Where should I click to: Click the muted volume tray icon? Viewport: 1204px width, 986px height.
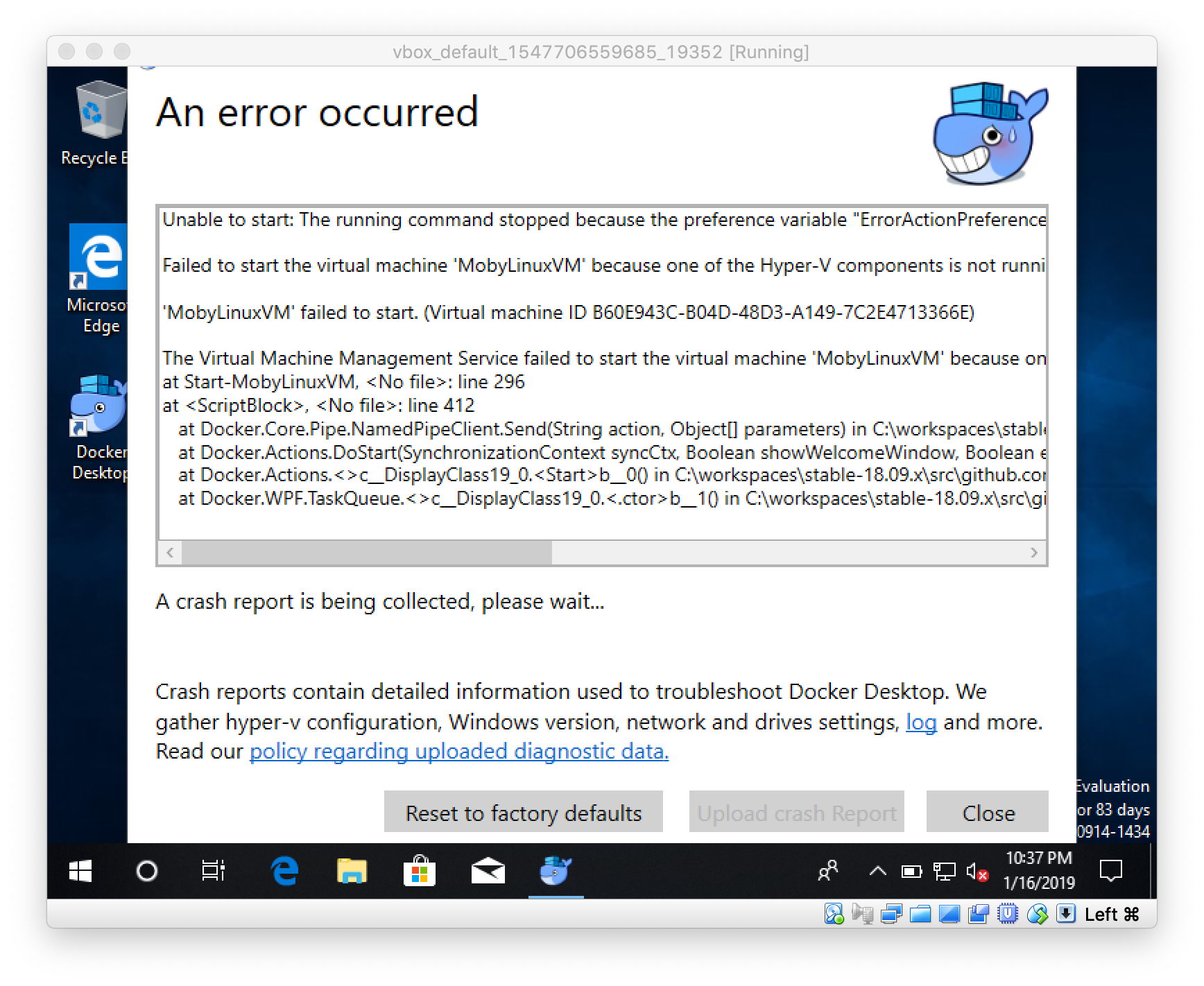pos(977,872)
